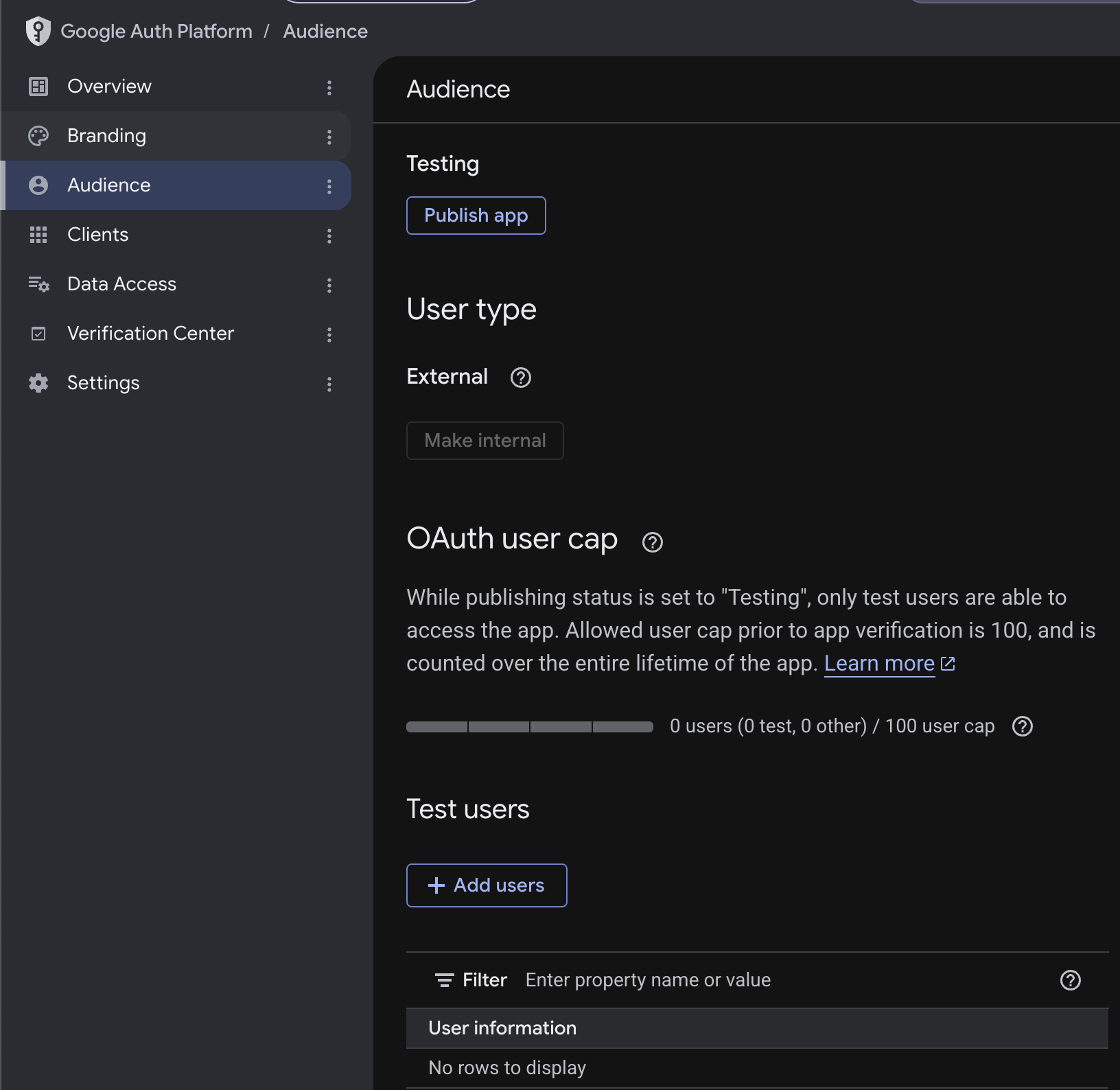Click the external link icon after Learn more
This screenshot has width=1120, height=1090.
948,664
